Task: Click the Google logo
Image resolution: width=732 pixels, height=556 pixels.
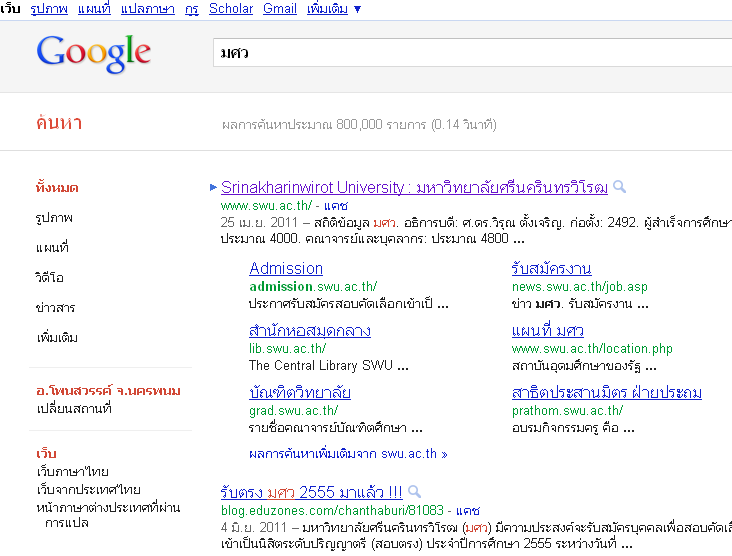Action: (93, 53)
